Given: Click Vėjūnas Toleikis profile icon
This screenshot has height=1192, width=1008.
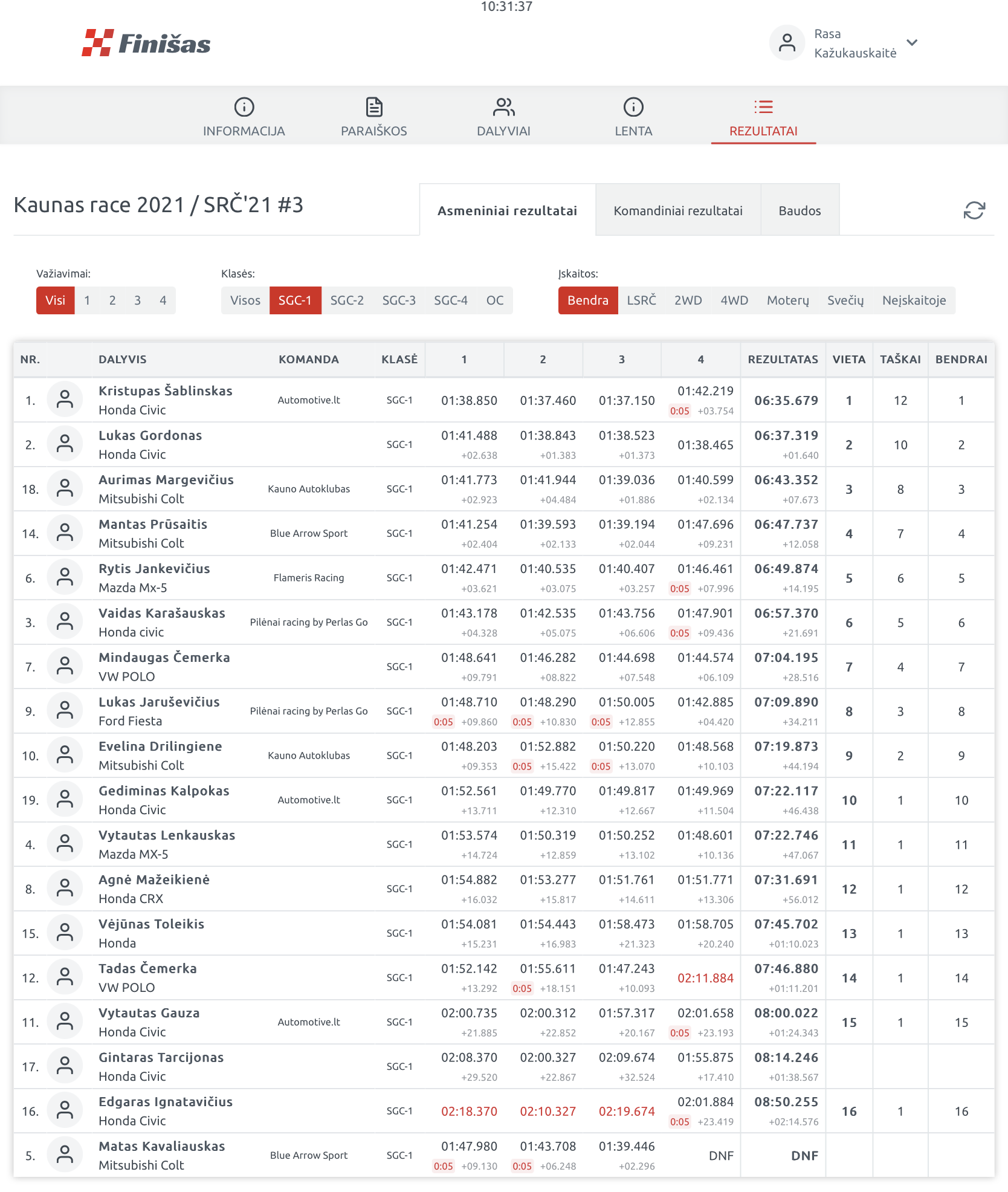Looking at the screenshot, I should pos(65,933).
